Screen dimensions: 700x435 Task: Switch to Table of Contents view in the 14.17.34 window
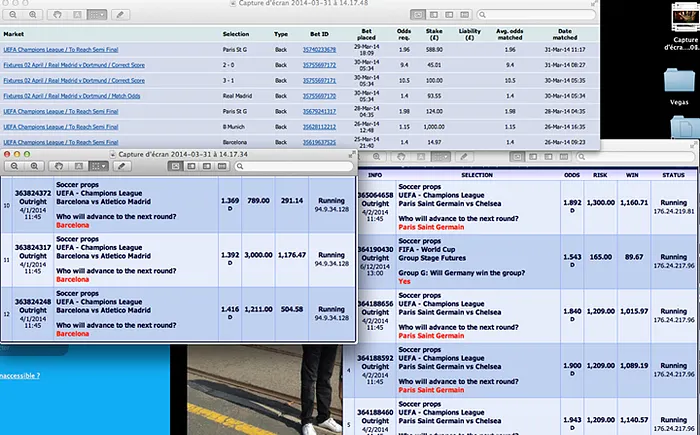(207, 166)
